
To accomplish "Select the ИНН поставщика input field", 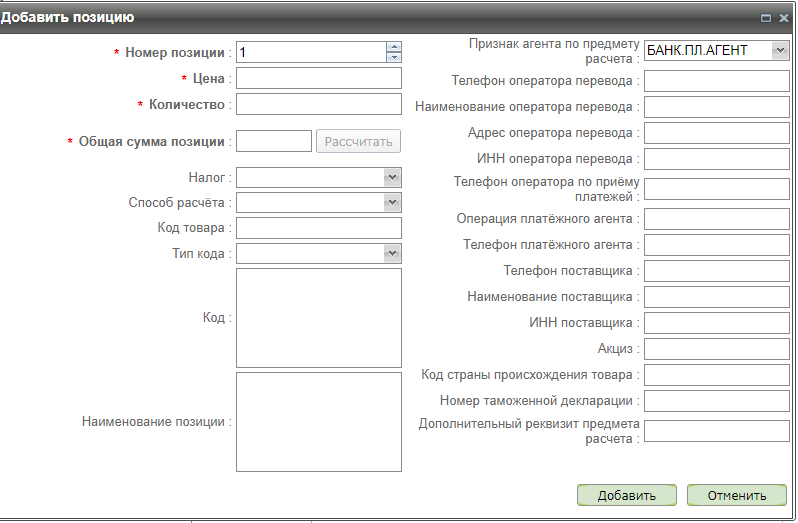I will (716, 323).
